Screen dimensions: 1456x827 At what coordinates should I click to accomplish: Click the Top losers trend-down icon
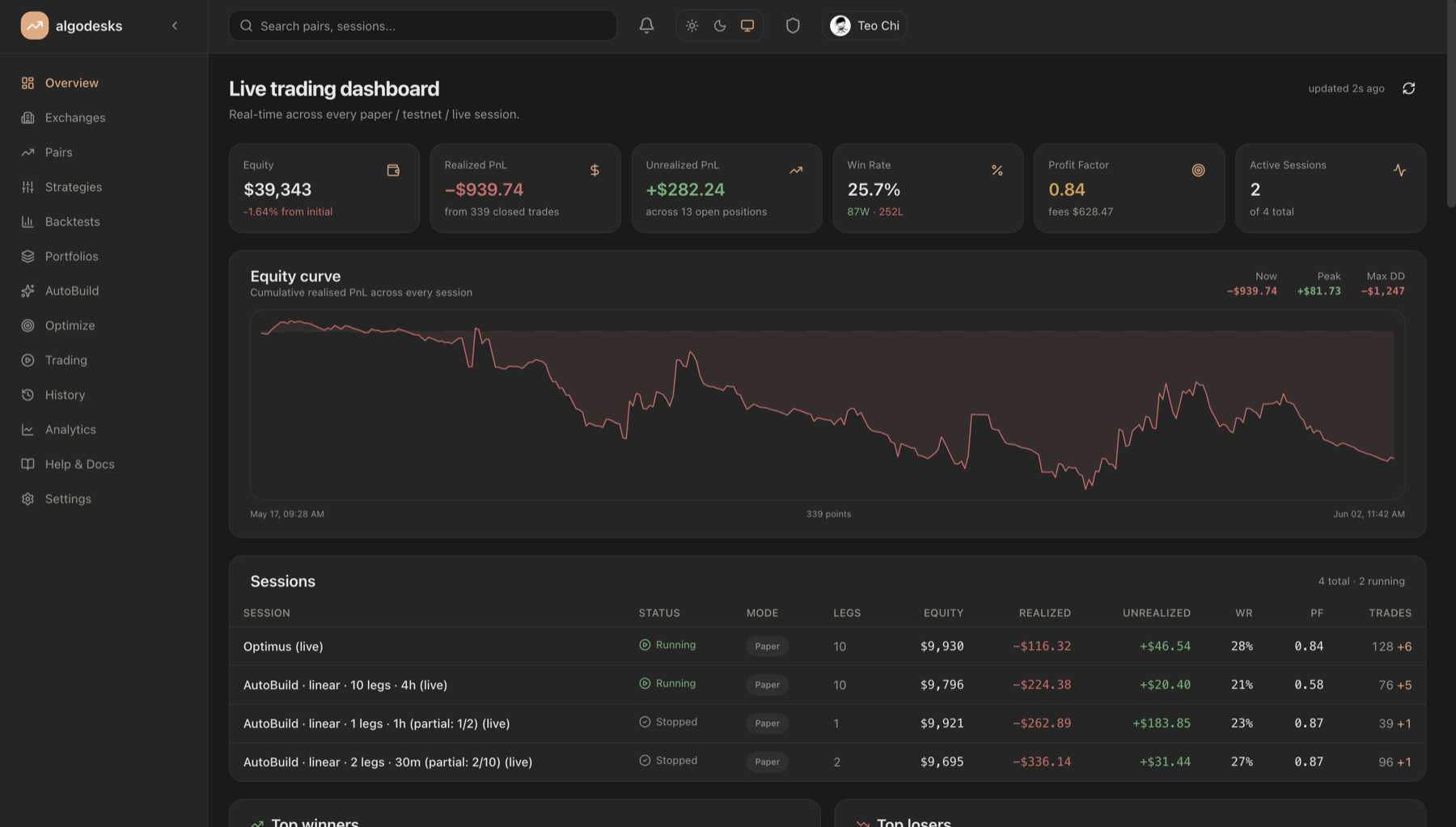(862, 823)
